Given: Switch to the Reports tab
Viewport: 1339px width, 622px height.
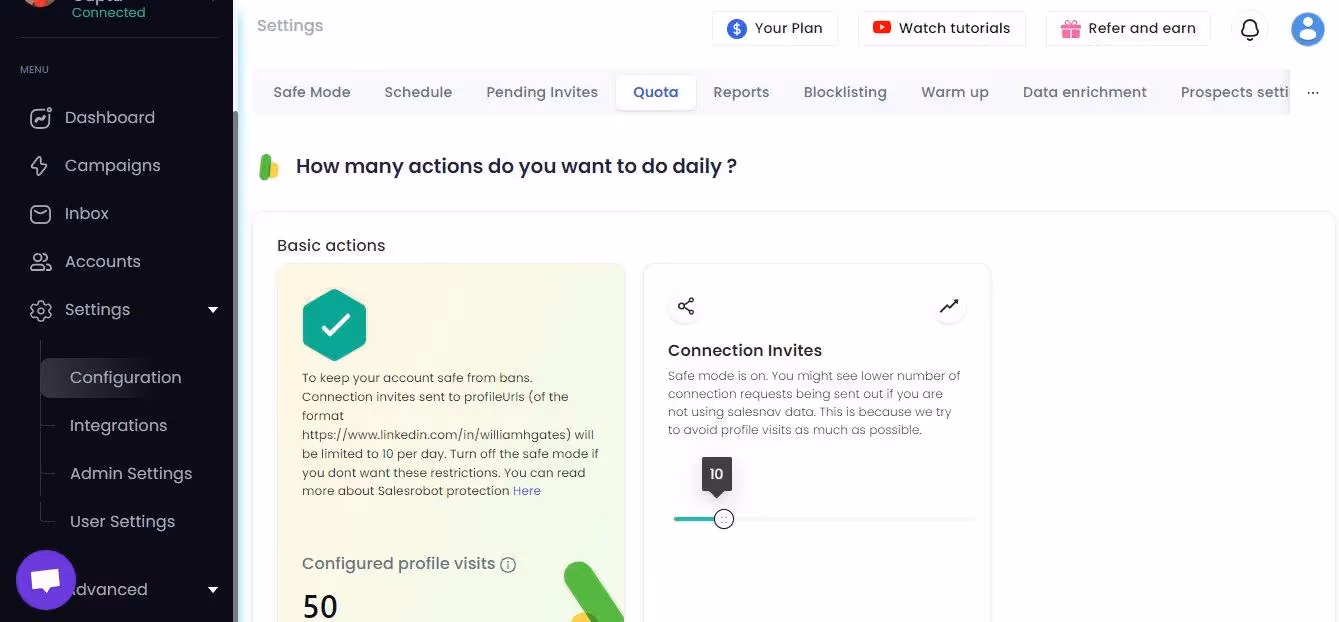Looking at the screenshot, I should [x=741, y=92].
